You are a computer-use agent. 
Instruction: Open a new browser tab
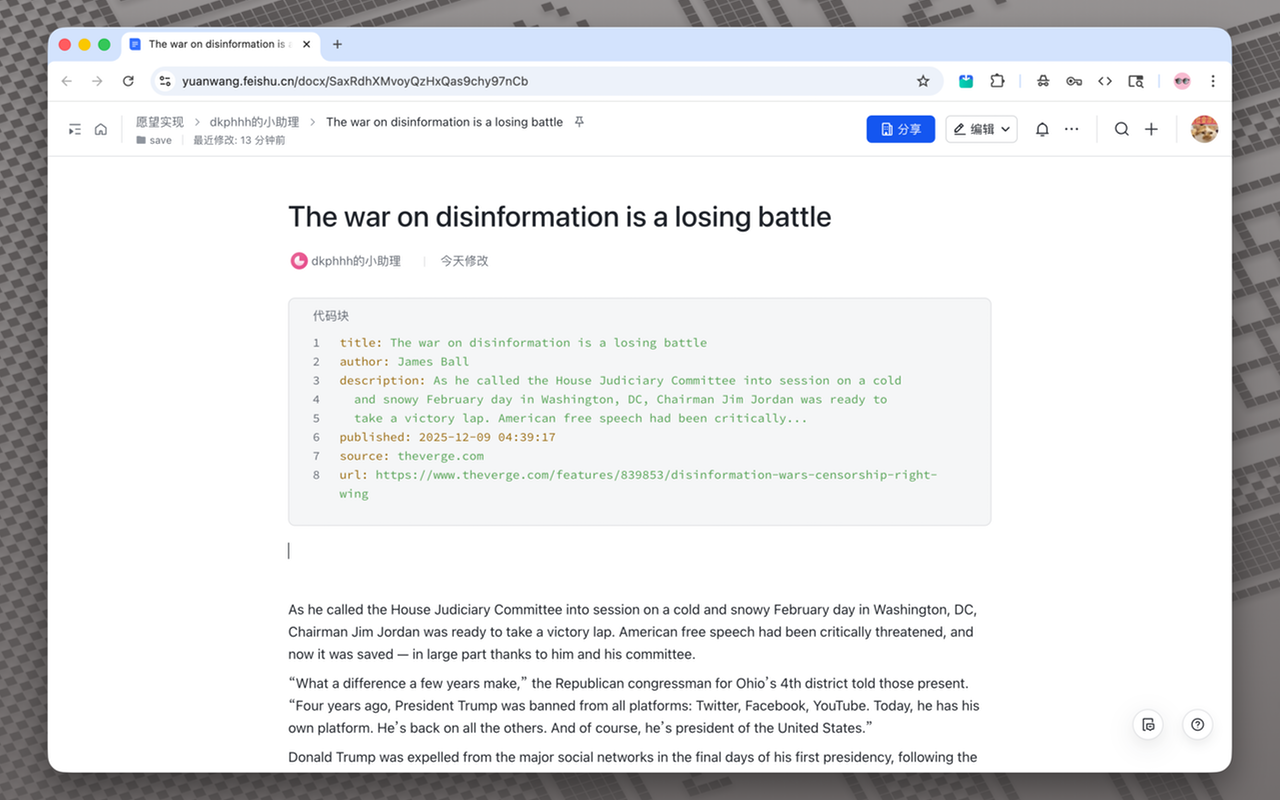pos(337,44)
